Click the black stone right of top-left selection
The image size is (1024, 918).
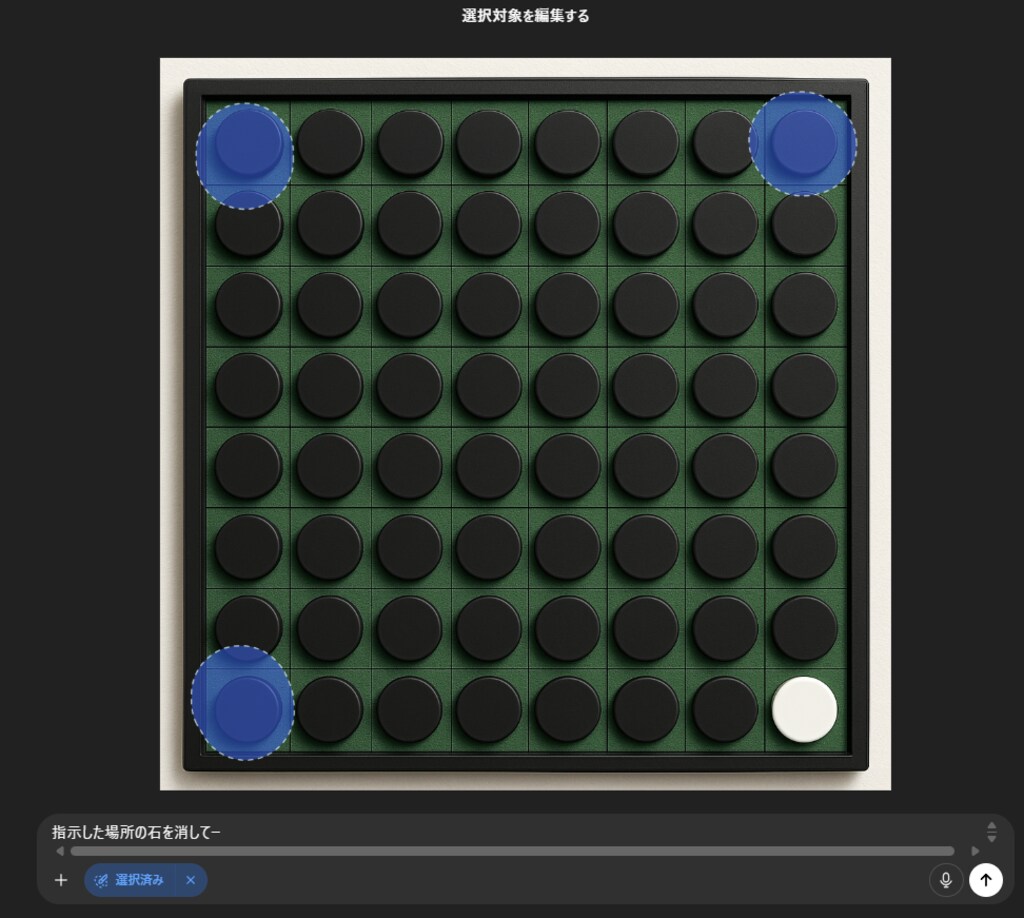(330, 143)
